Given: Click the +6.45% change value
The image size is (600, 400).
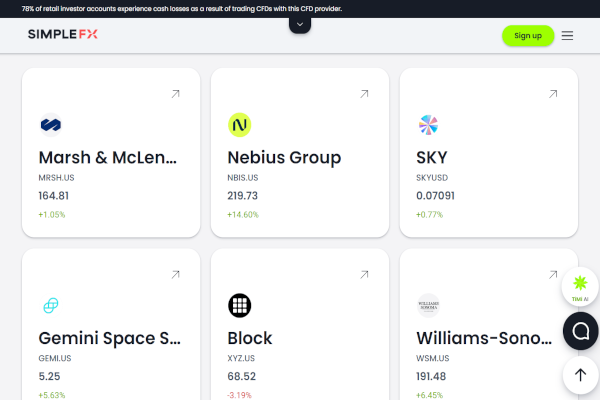Looking at the screenshot, I should coord(429,395).
